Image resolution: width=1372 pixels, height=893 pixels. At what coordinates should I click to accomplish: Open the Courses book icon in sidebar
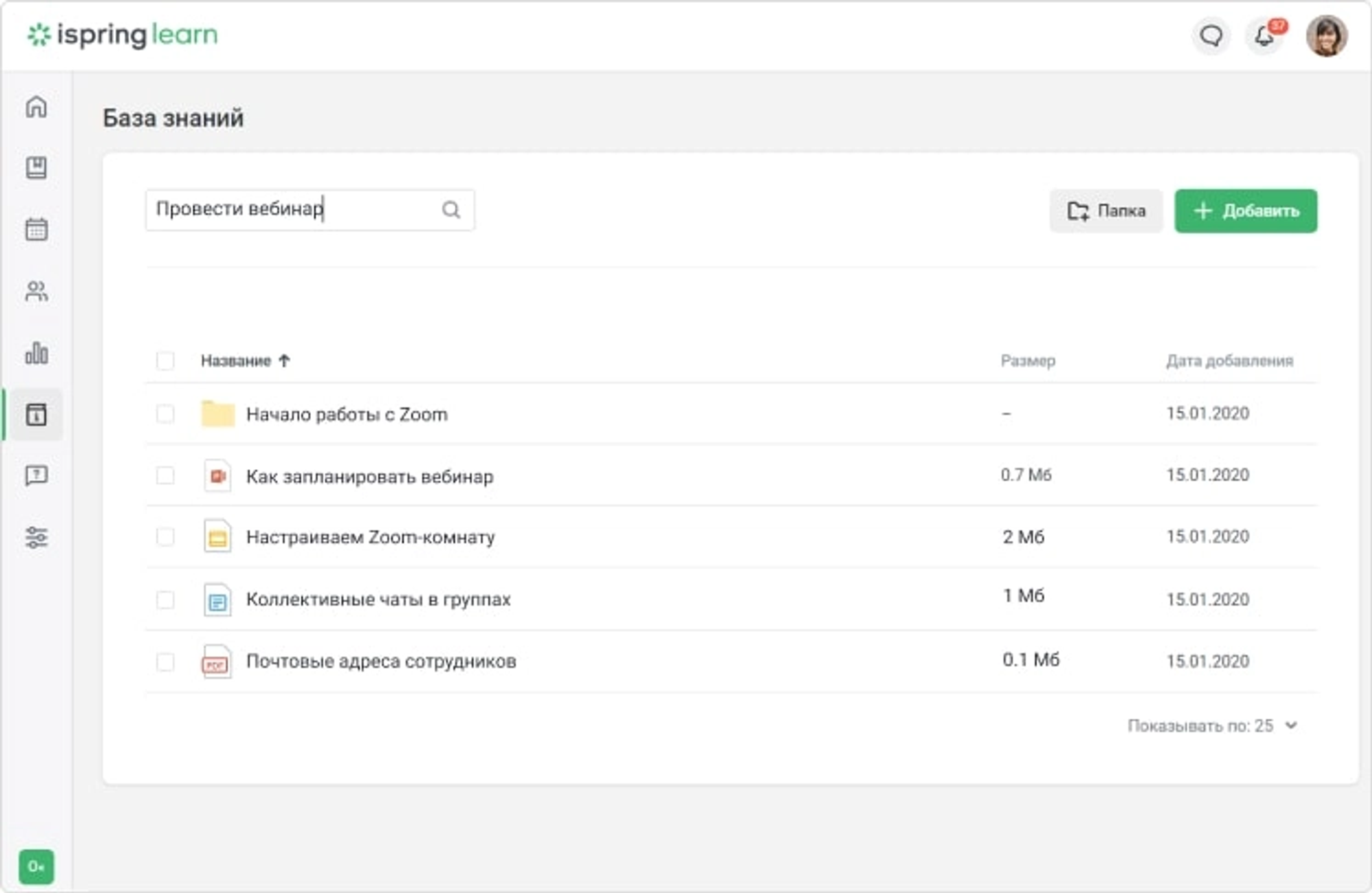point(36,167)
